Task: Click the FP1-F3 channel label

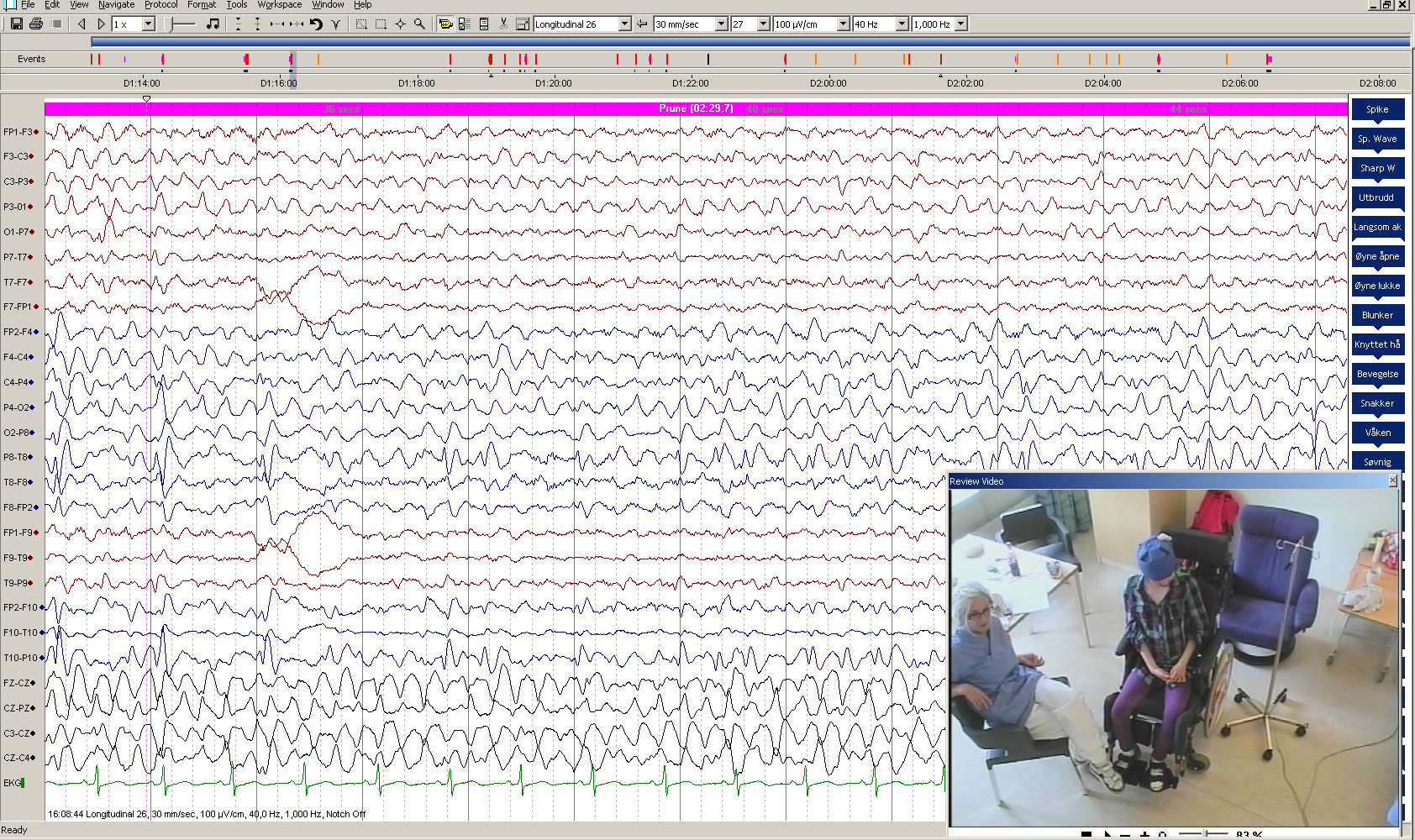Action: click(21, 132)
